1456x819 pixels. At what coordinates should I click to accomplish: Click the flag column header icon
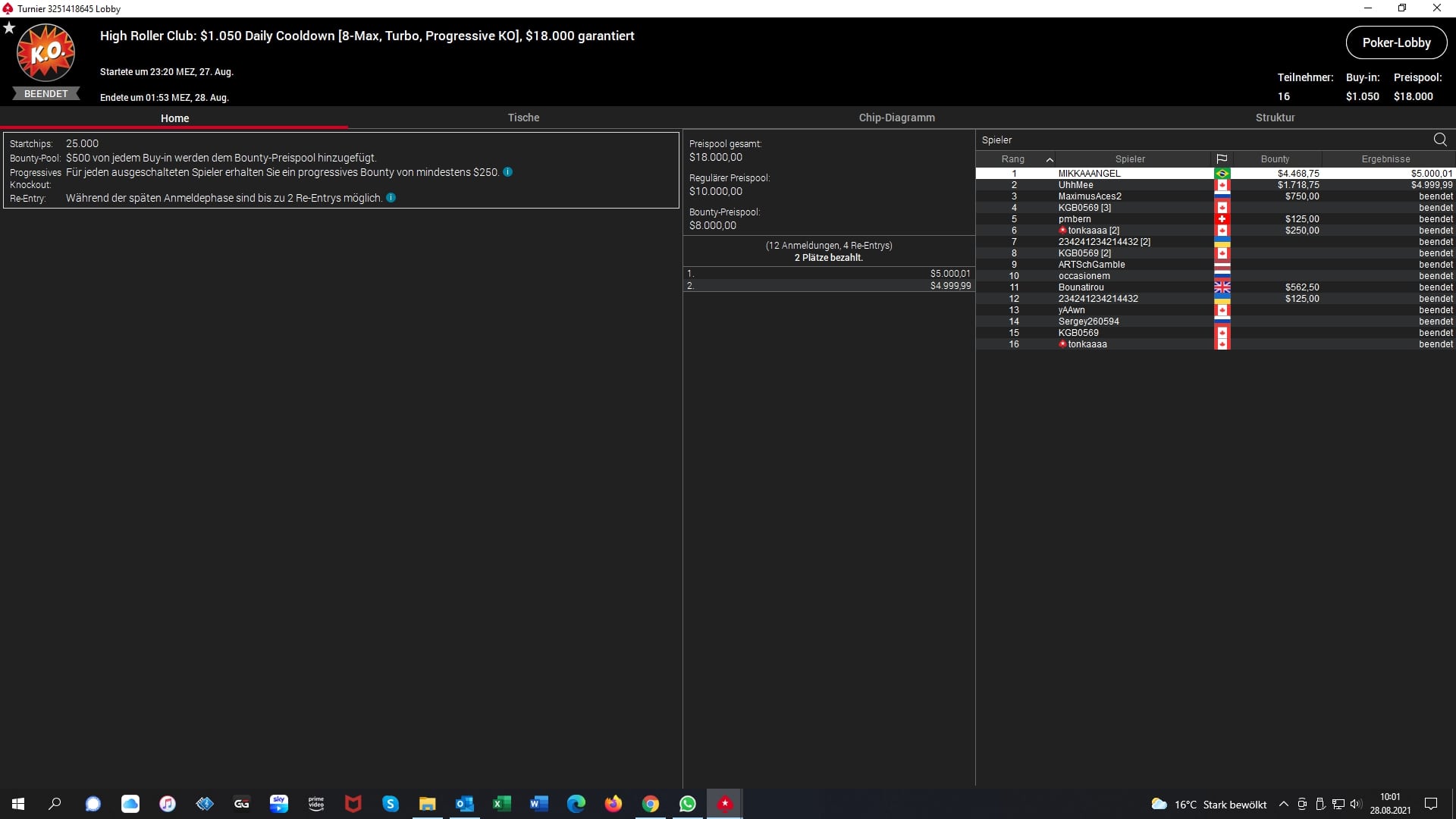(x=1221, y=159)
